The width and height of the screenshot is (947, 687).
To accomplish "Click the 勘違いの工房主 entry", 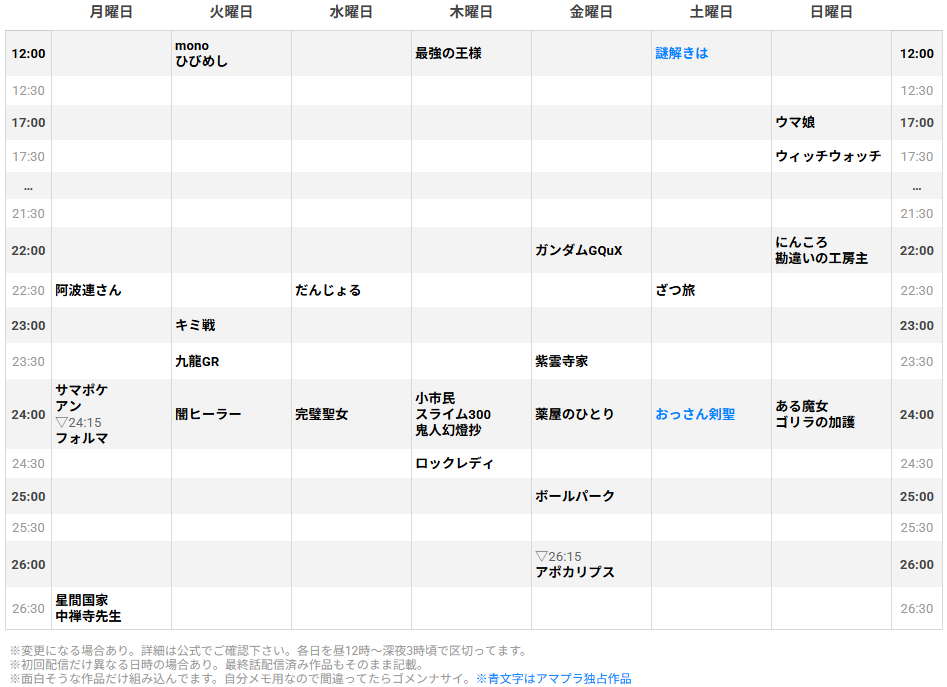I will pos(821,258).
